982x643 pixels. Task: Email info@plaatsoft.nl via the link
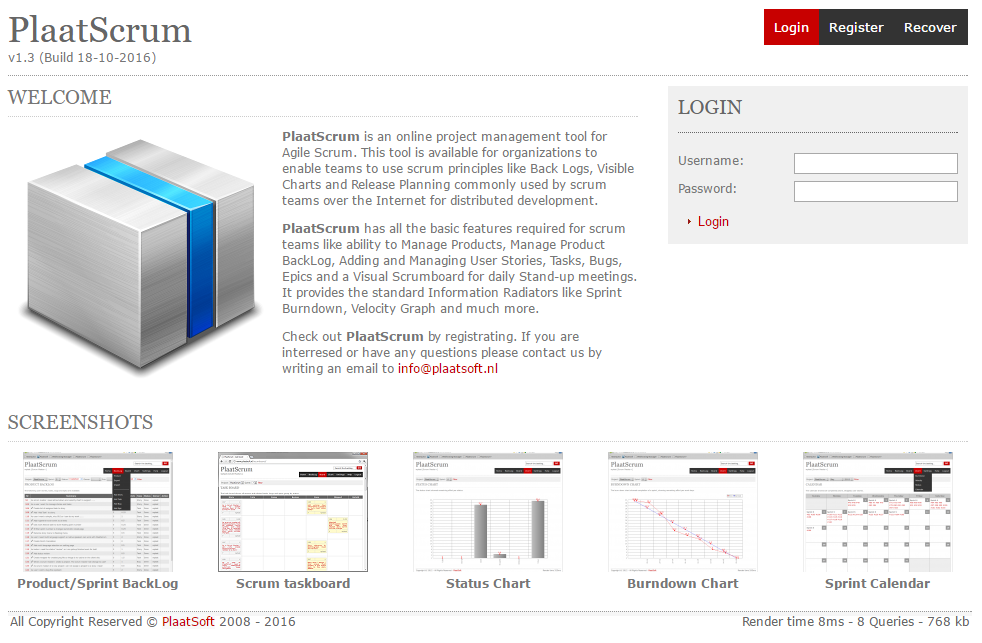[448, 369]
